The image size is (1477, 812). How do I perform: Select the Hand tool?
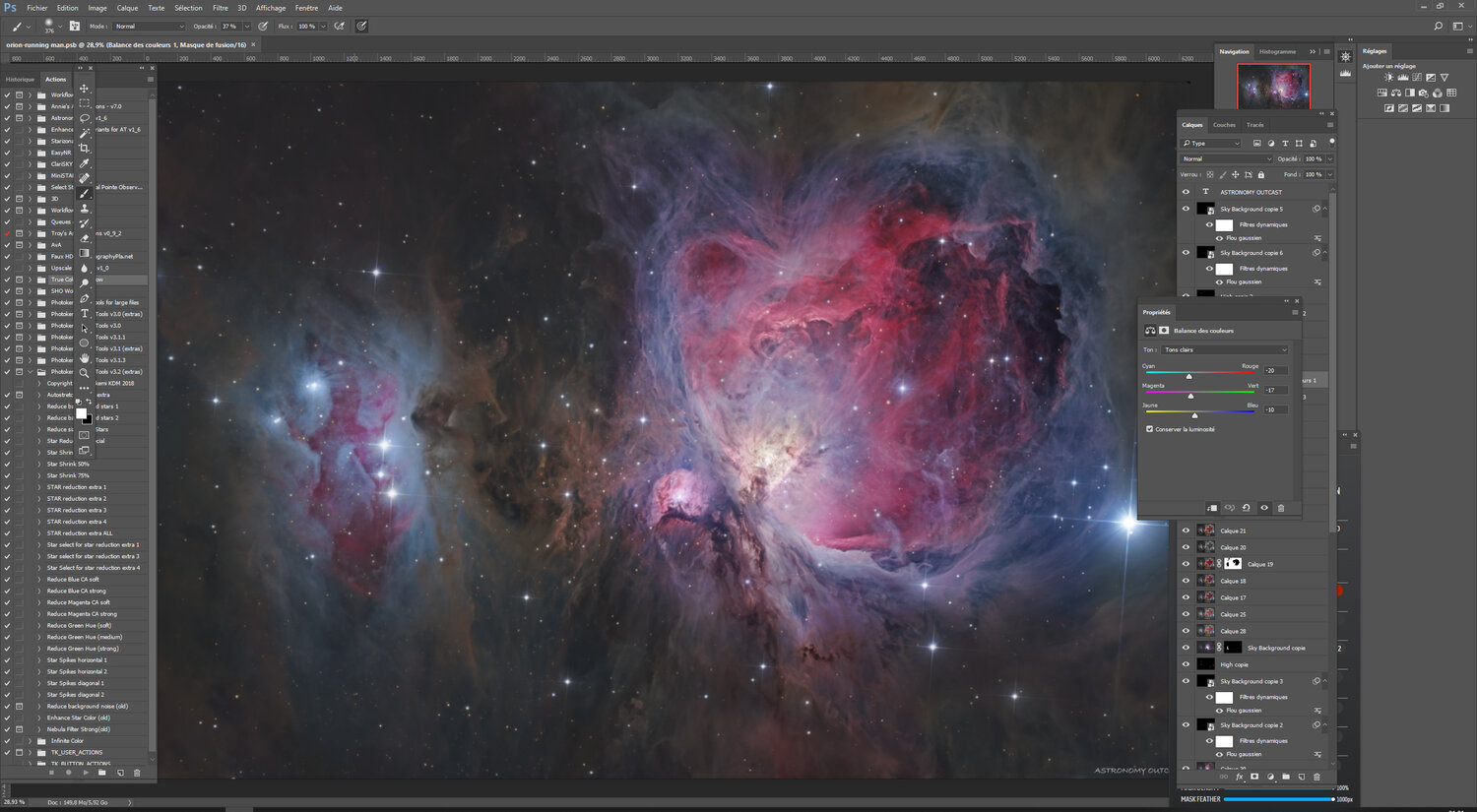point(85,358)
